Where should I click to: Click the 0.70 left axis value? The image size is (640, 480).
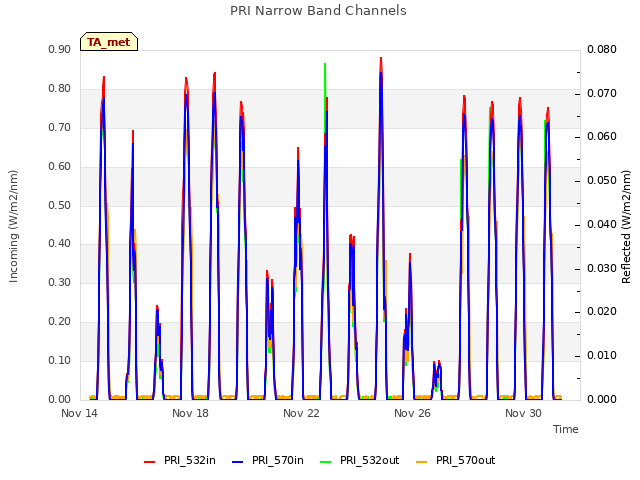(x=60, y=127)
